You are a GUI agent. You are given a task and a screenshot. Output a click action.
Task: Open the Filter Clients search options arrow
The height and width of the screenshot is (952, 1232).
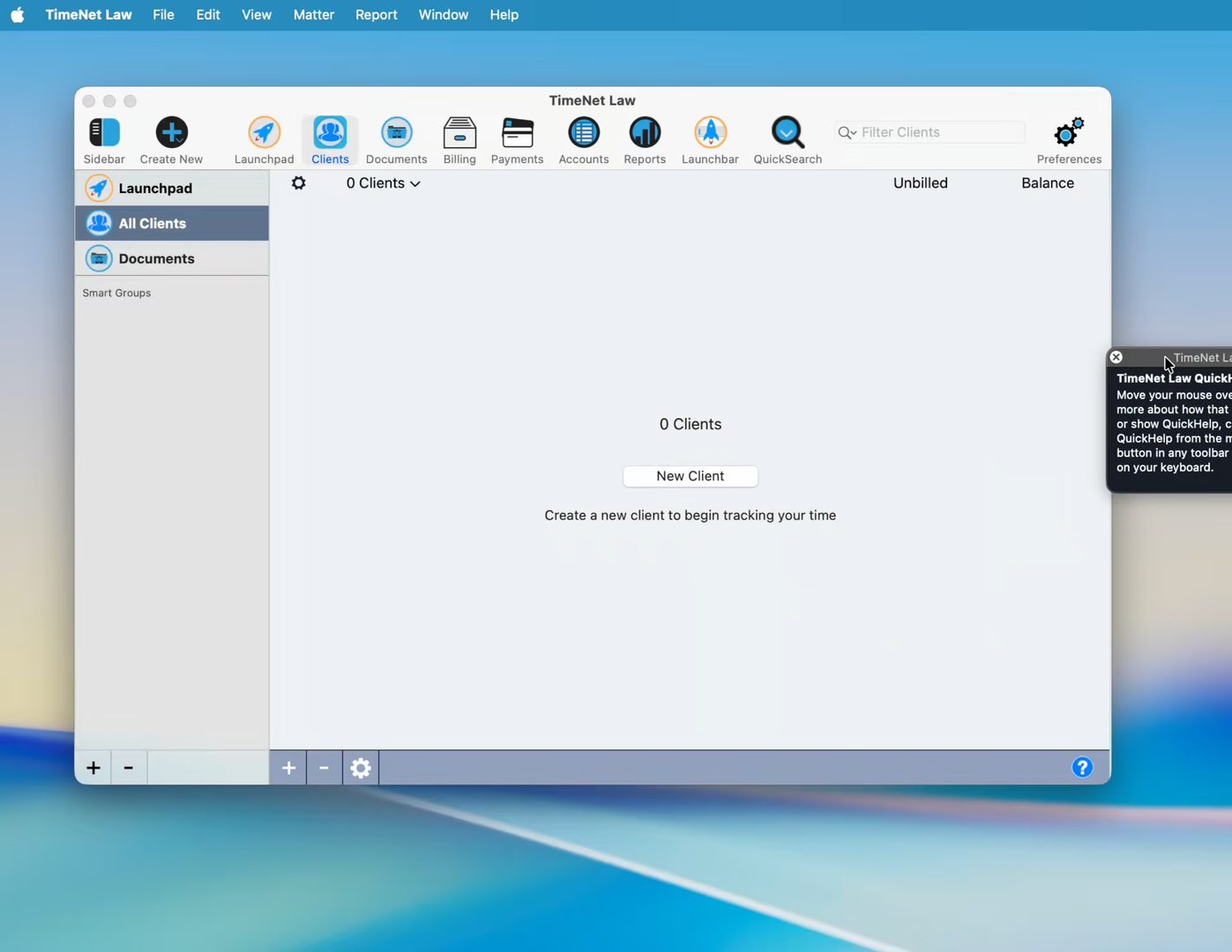tap(847, 132)
